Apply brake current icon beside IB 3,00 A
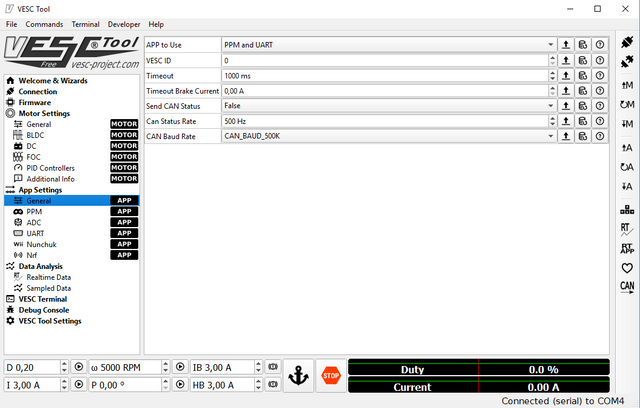This screenshot has height=408, width=640. point(273,367)
